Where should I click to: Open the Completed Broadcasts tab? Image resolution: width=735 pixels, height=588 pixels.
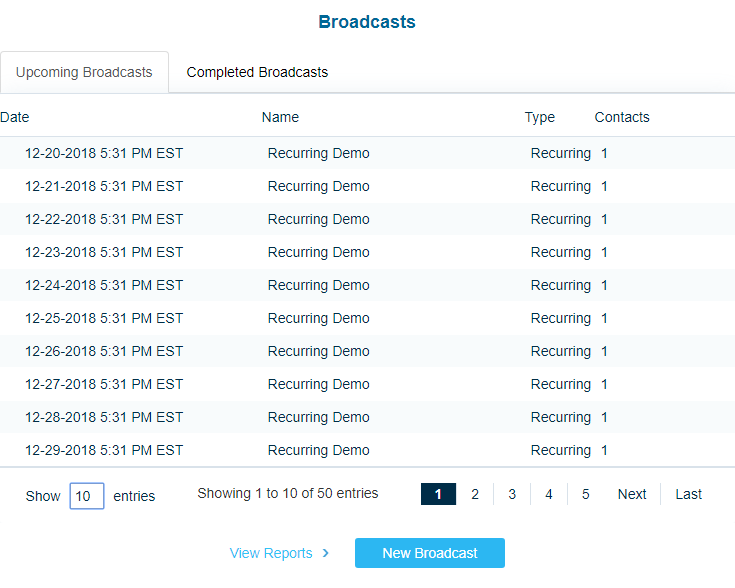(257, 72)
